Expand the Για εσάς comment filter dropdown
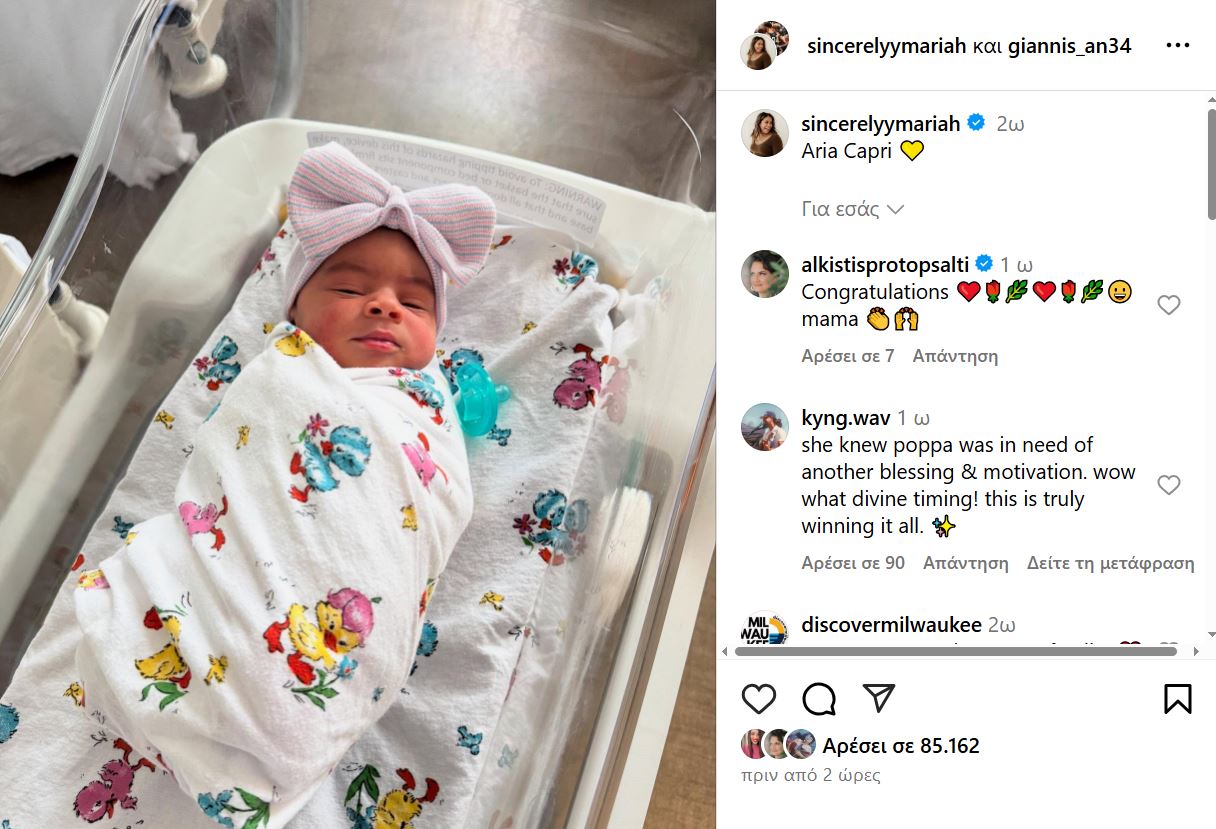This screenshot has width=1216, height=829. [x=852, y=209]
